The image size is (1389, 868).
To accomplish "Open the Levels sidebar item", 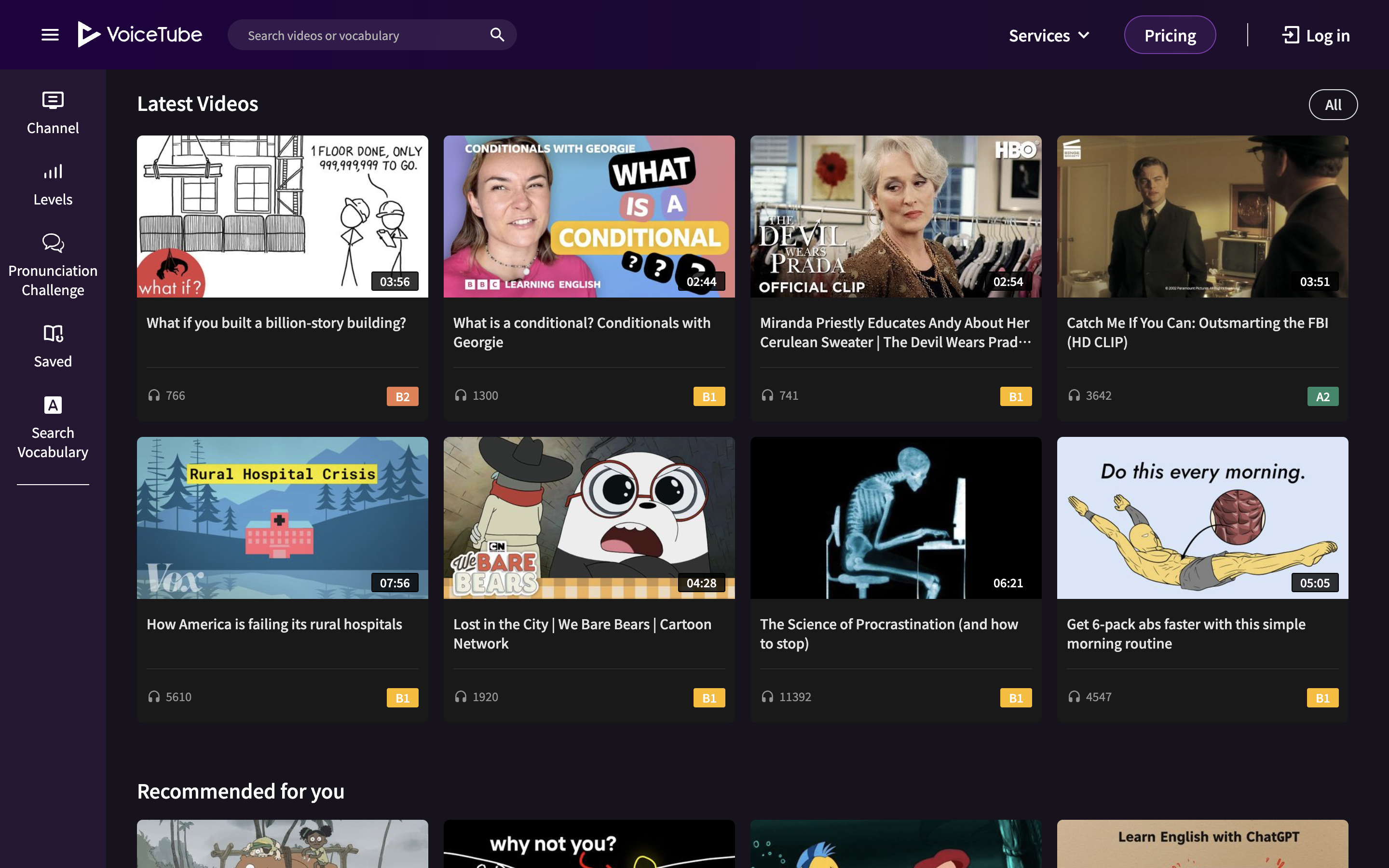I will 53,185.
